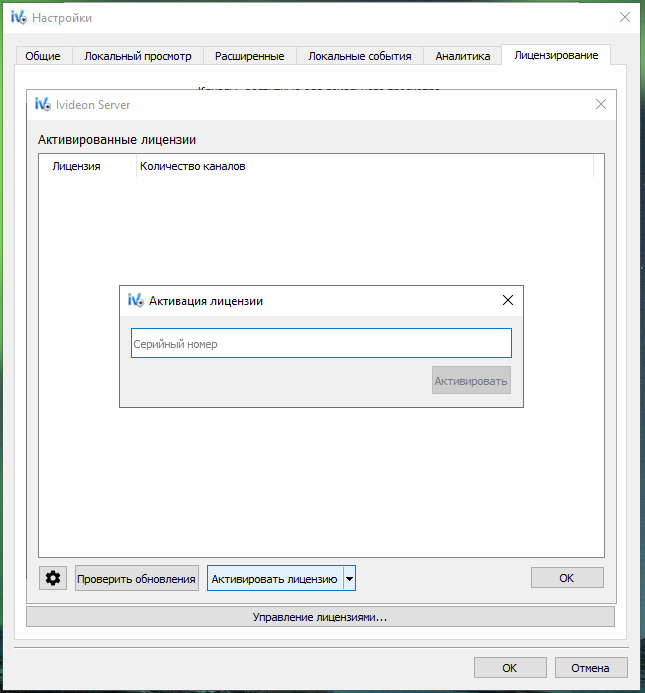Image resolution: width=645 pixels, height=693 pixels.
Task: Click Проверить обновления button
Action: (x=137, y=578)
